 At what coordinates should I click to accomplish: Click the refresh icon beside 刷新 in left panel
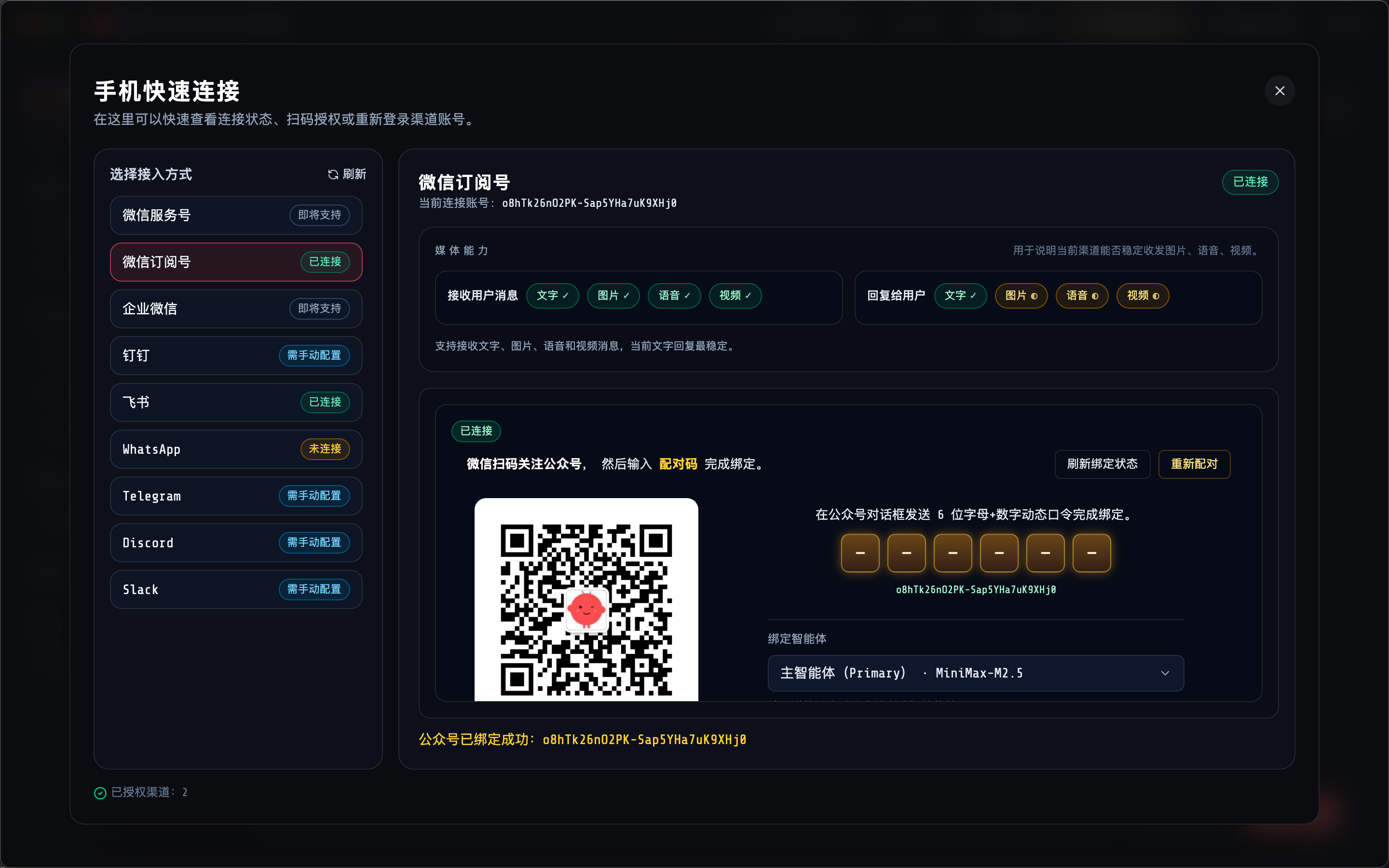(x=333, y=175)
